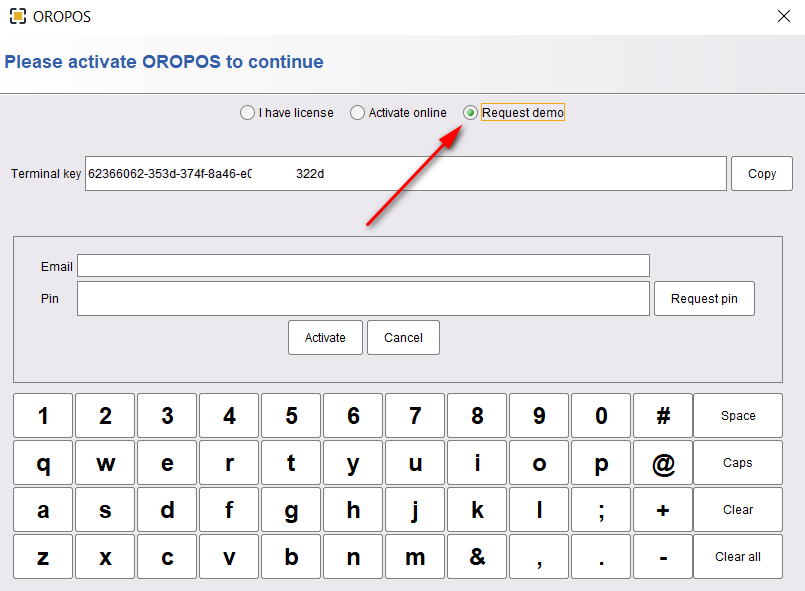Choose the 'Activate online' option
This screenshot has width=805, height=591.
point(398,112)
